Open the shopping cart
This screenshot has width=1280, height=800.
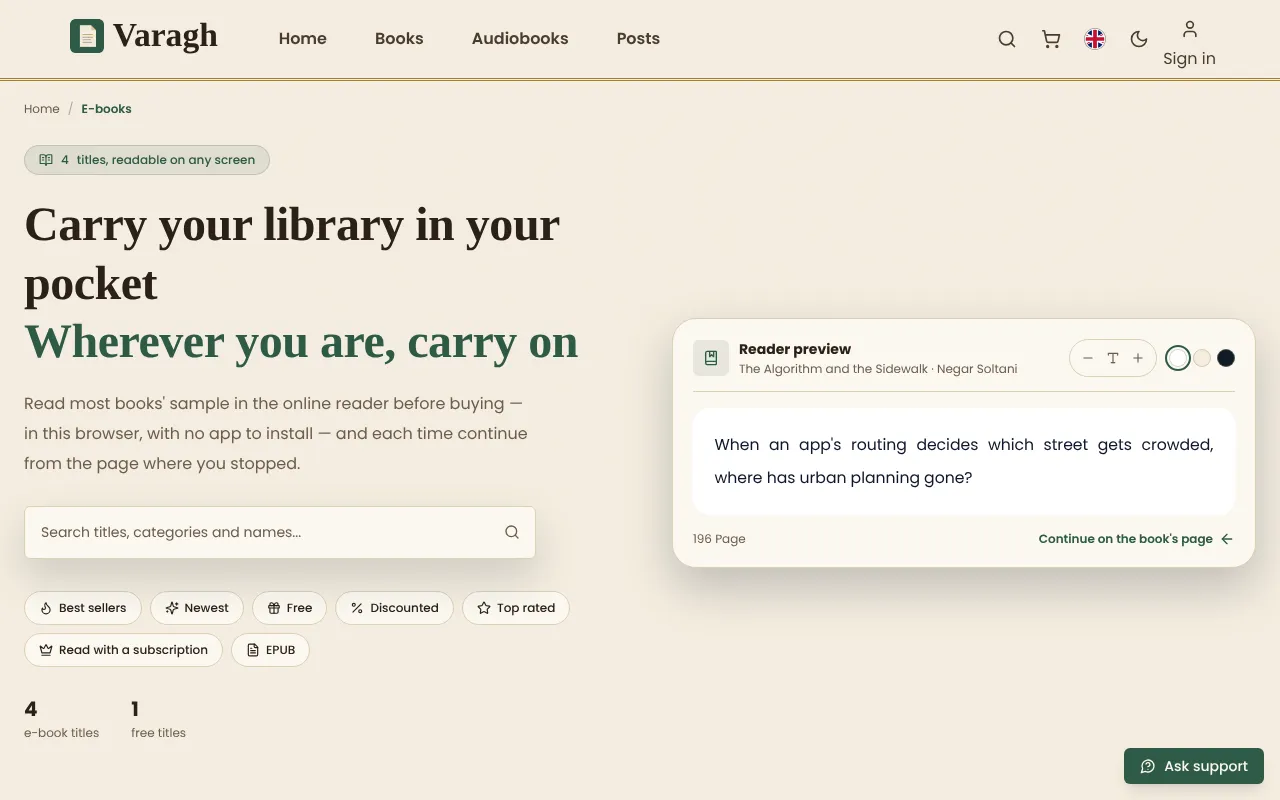(x=1051, y=39)
